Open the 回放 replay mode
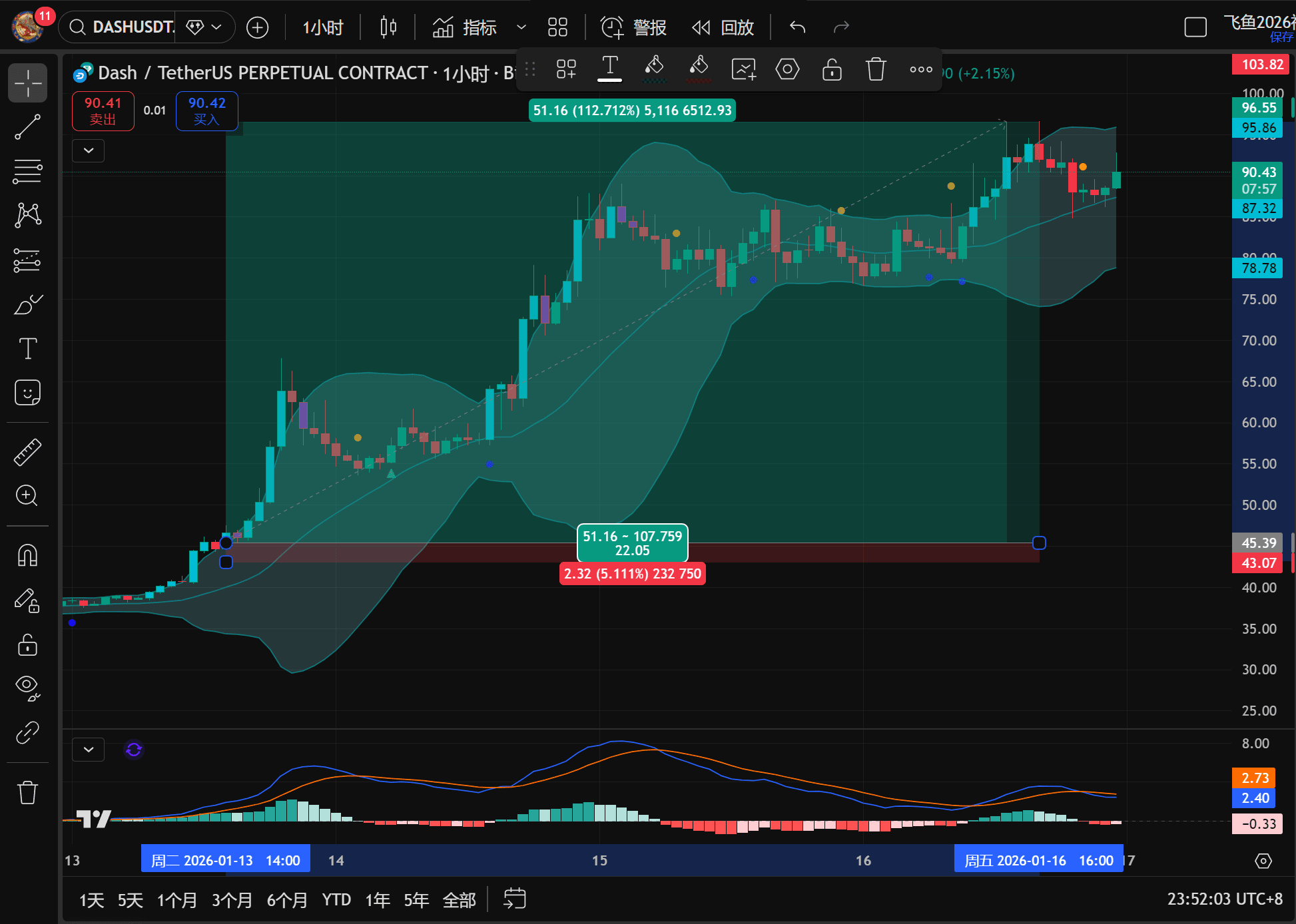The width and height of the screenshot is (1296, 924). click(x=723, y=27)
